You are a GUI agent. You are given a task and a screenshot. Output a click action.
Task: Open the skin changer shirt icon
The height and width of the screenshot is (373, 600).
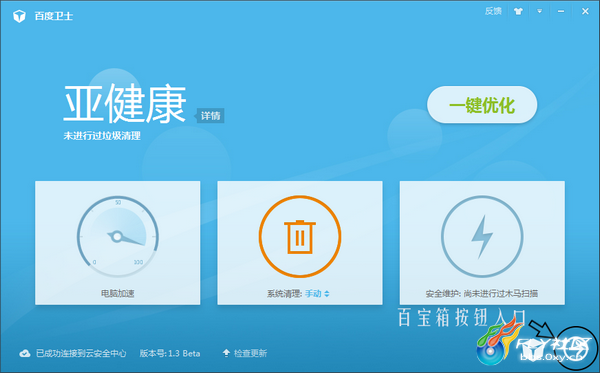pos(518,11)
